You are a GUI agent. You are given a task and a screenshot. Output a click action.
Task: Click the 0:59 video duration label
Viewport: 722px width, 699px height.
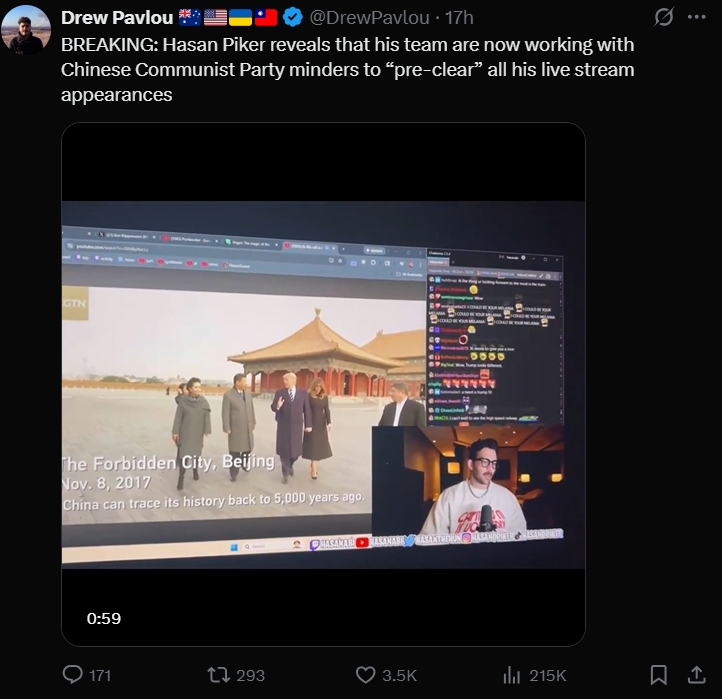pos(104,618)
